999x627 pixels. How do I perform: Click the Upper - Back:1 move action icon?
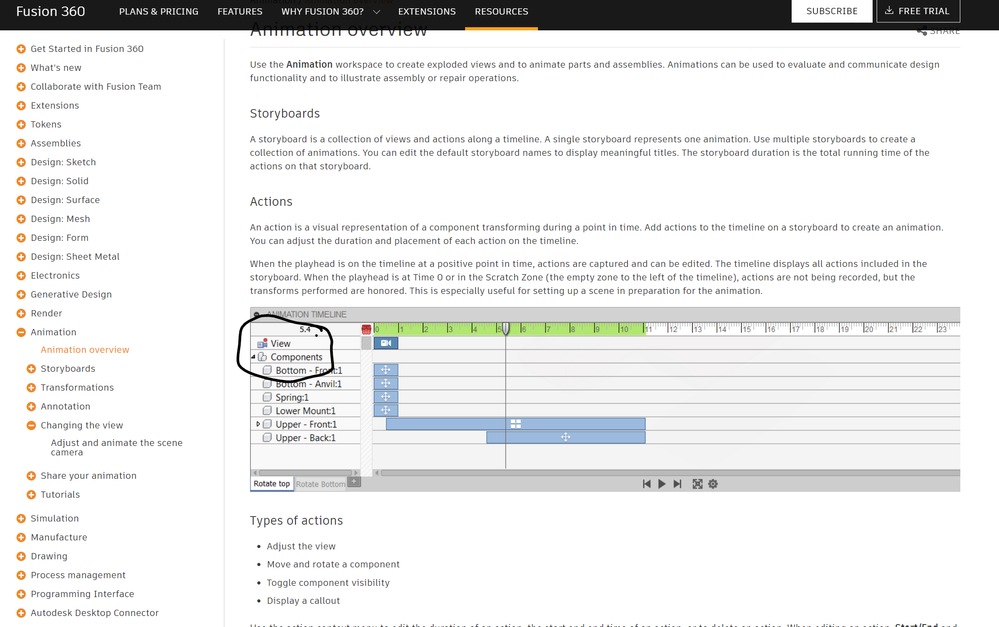[565, 437]
